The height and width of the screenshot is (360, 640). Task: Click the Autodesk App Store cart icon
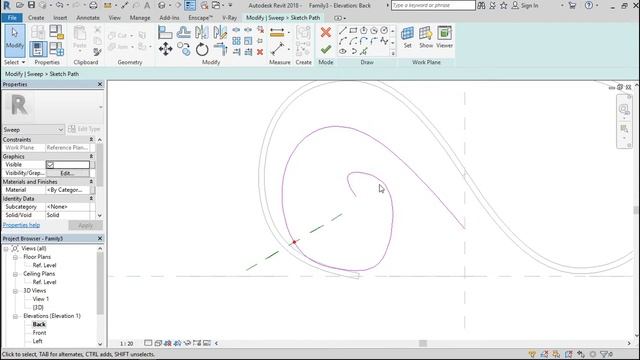tap(572, 5)
